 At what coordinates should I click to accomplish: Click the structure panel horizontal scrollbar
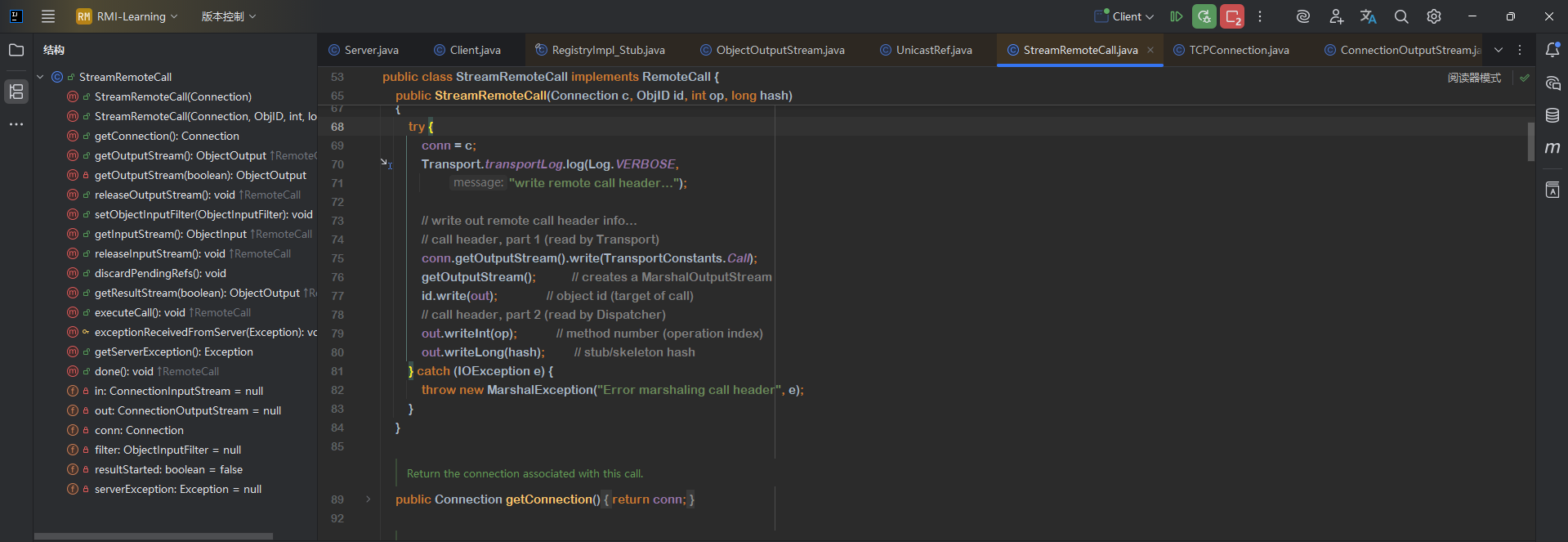click(x=154, y=536)
